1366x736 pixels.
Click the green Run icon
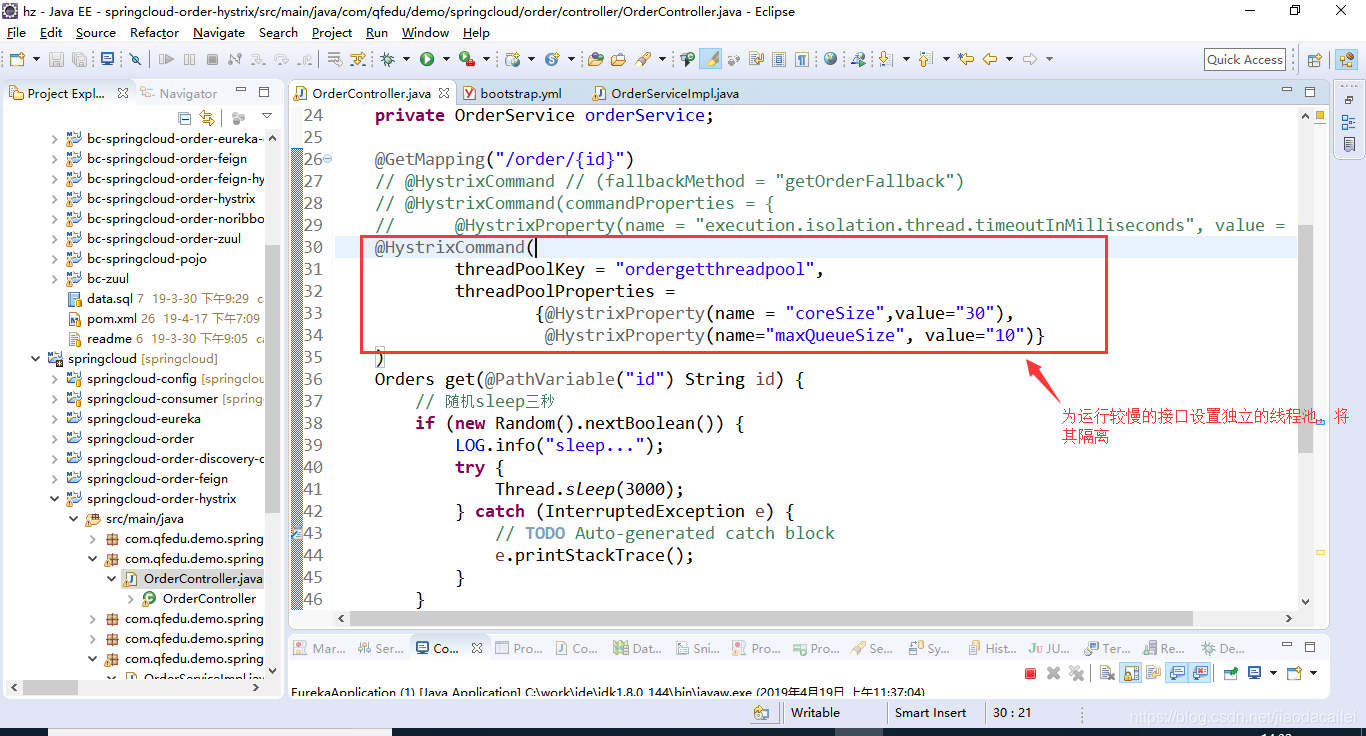point(427,60)
